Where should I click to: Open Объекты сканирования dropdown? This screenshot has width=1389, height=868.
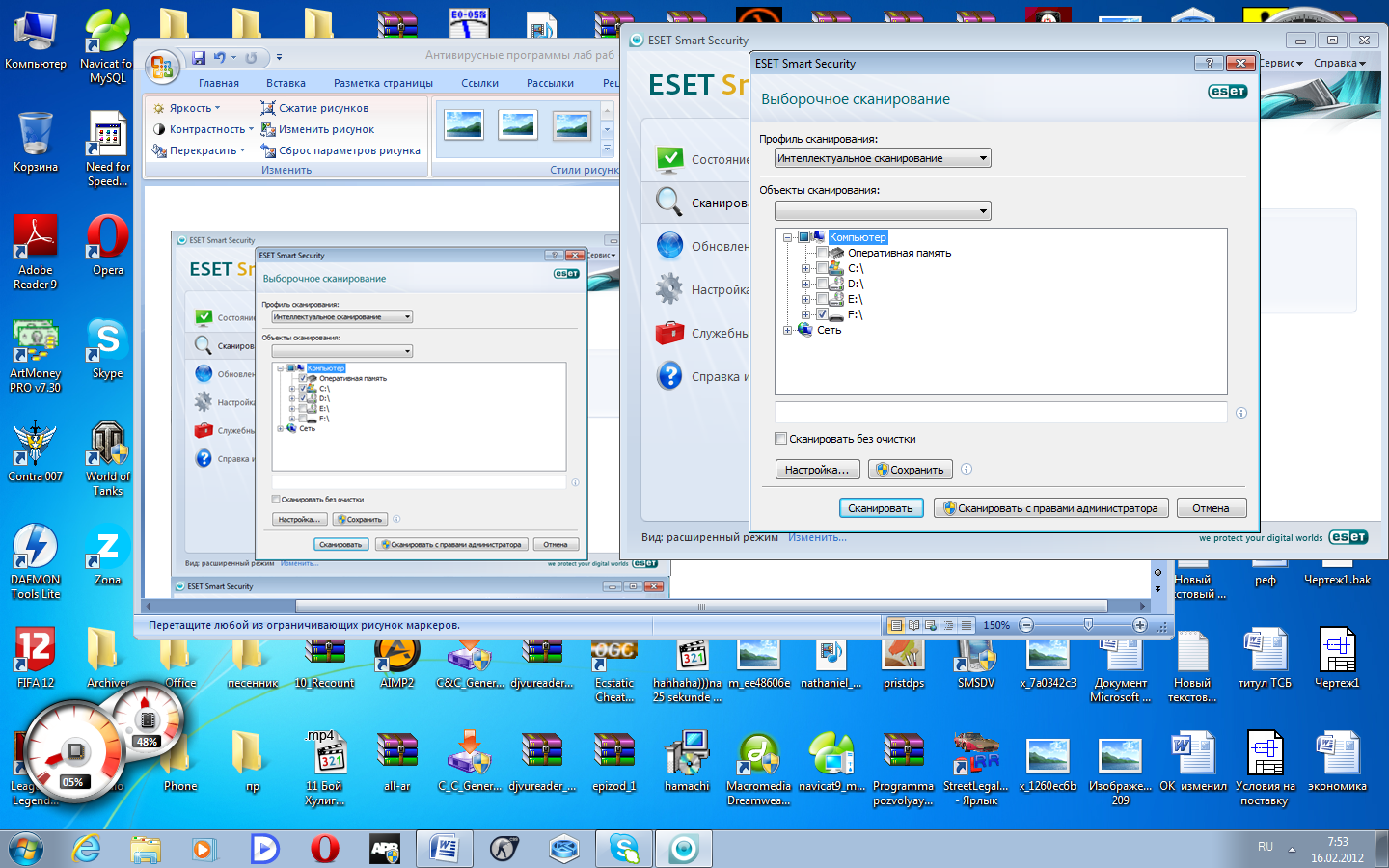click(x=883, y=211)
